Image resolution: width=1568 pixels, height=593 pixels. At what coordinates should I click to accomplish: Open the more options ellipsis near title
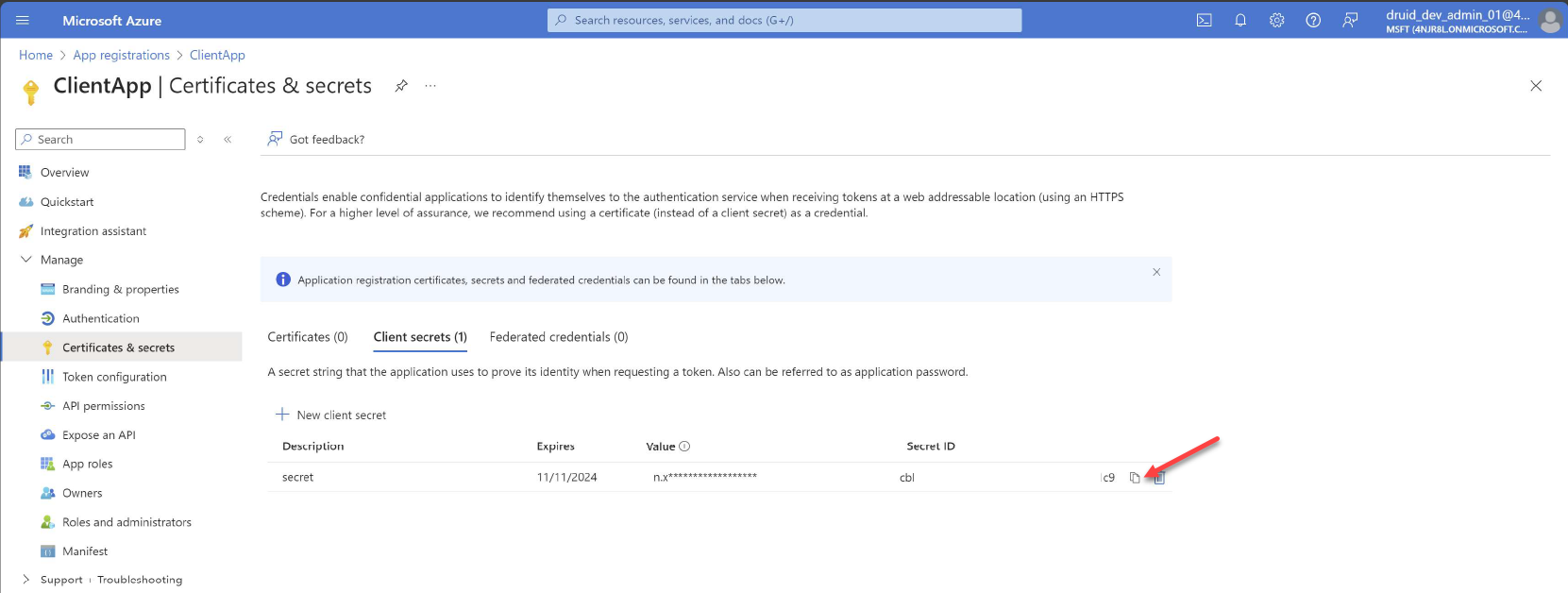430,86
